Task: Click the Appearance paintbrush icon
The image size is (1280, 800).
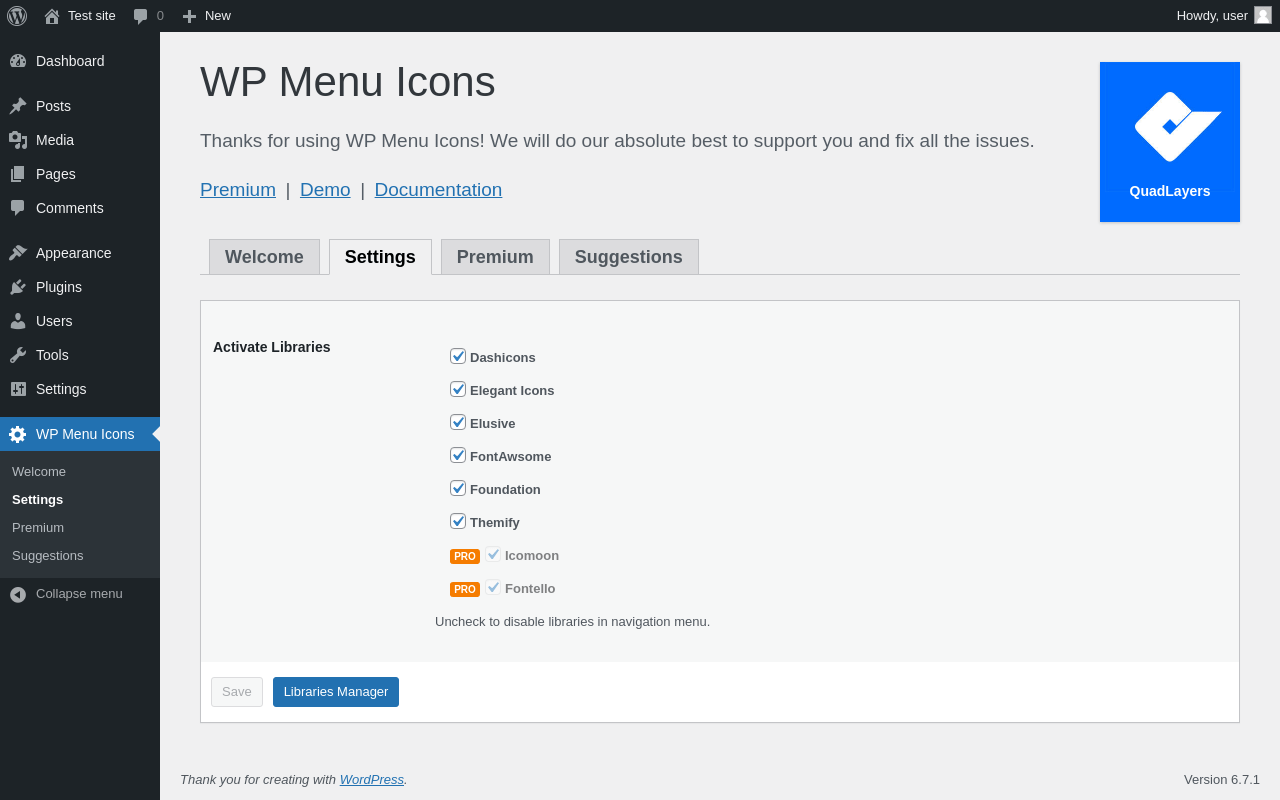Action: (18, 253)
